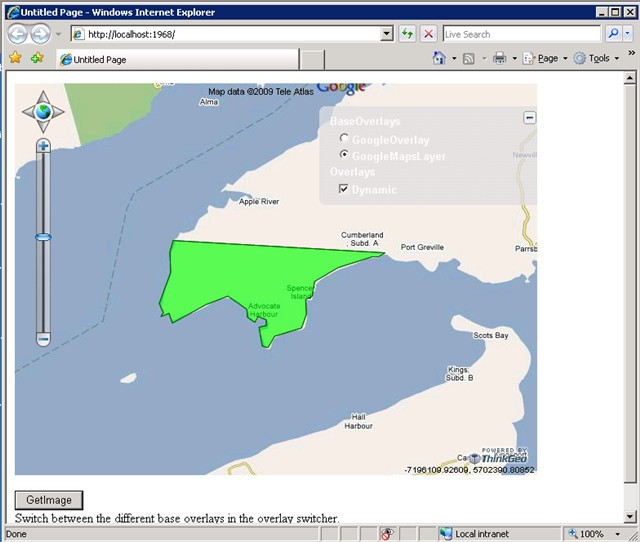This screenshot has width=640, height=542.
Task: Click the Internet Explorer title bar icon
Action: 13,12
